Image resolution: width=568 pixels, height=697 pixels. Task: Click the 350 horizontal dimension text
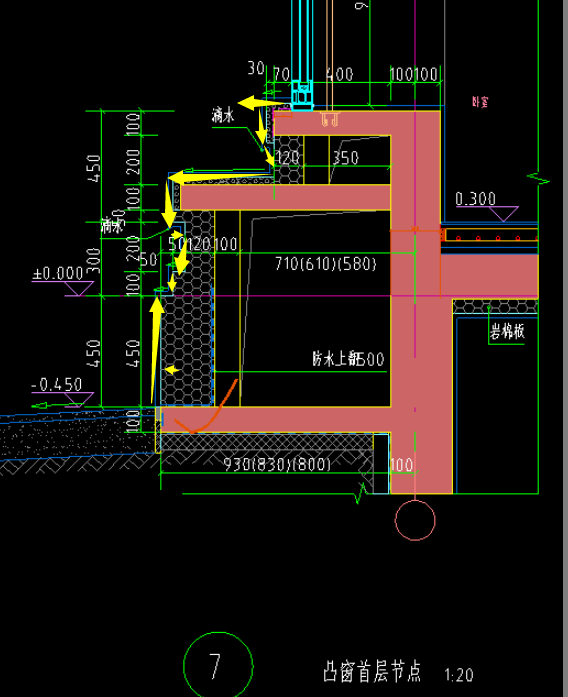coord(345,158)
